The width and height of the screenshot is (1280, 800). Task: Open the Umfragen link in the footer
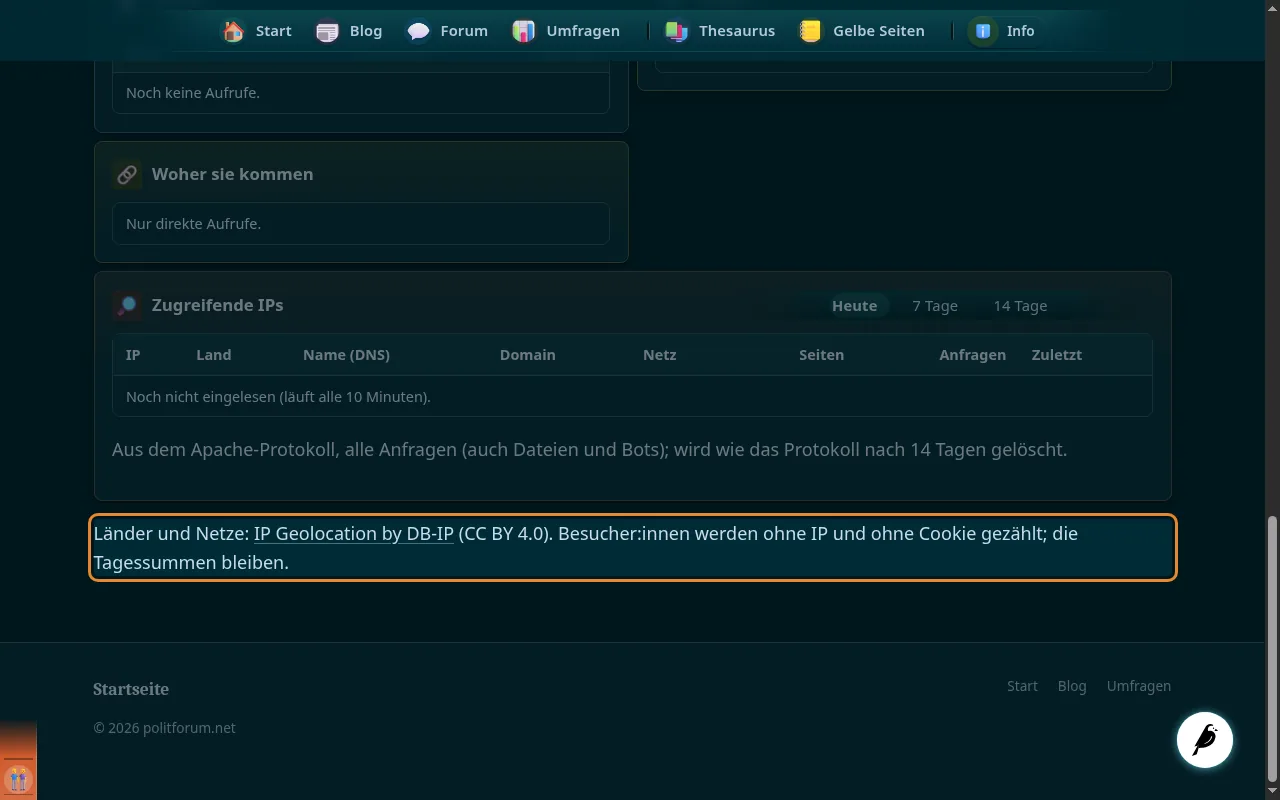[x=1139, y=686]
